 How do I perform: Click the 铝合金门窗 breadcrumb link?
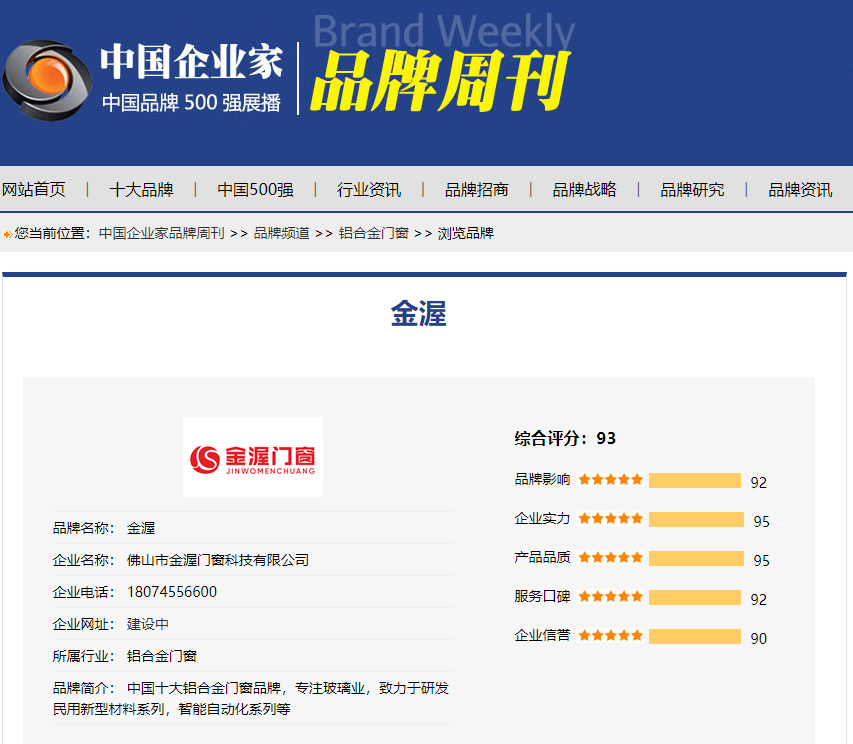click(373, 233)
